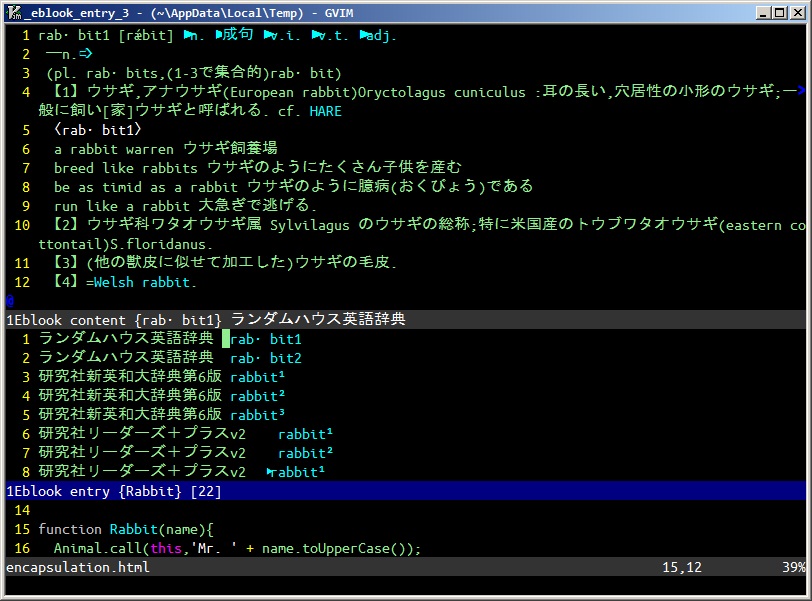Maximize the GVIM window

pyautogui.click(x=780, y=13)
